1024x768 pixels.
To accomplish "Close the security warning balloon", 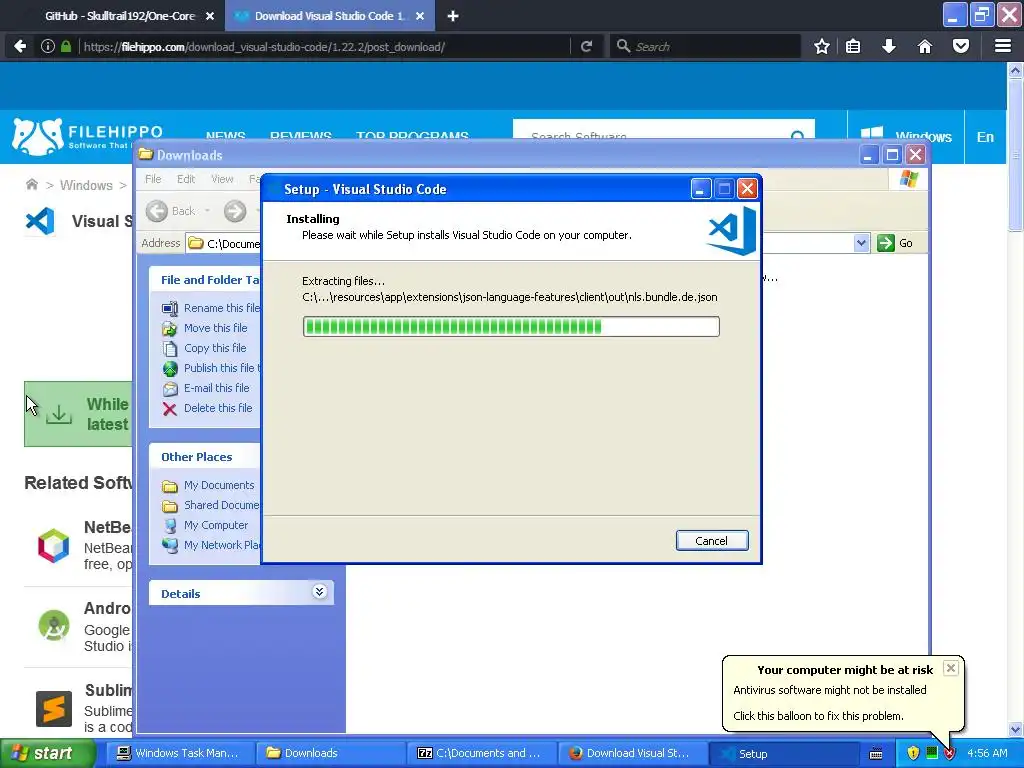I will (951, 667).
